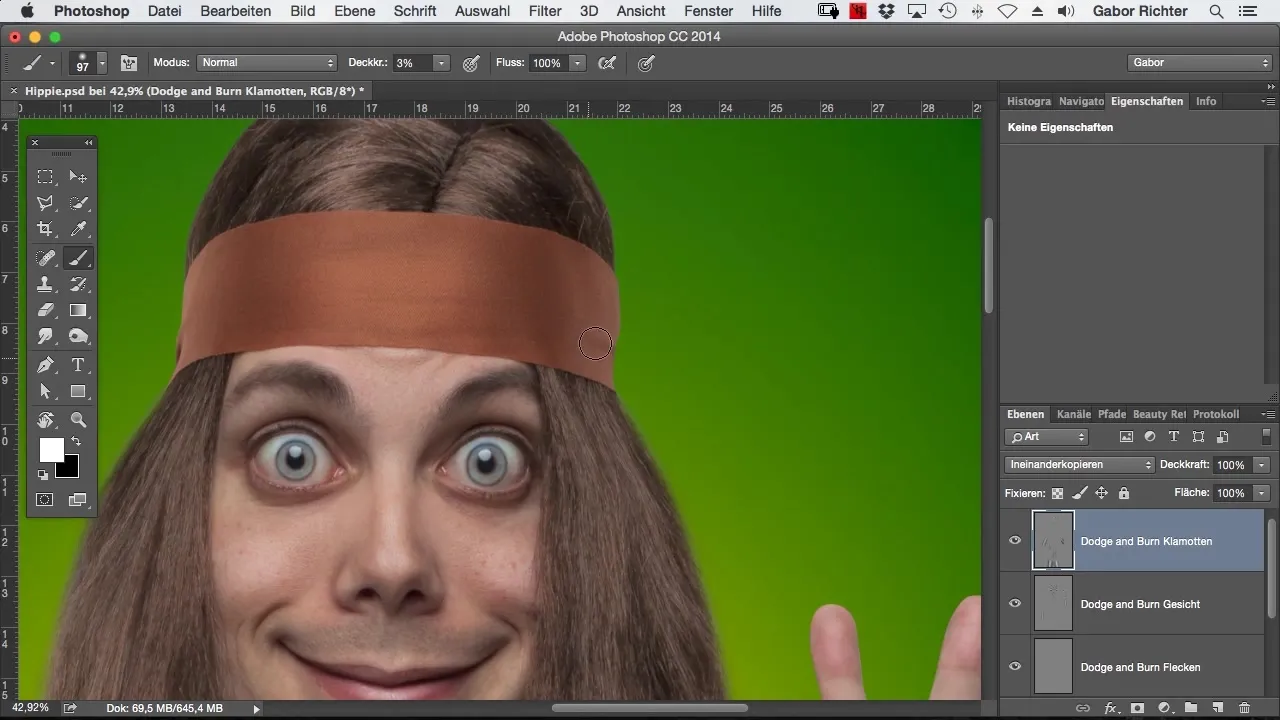The image size is (1280, 720).
Task: Open the brush settings panel icon
Action: (129, 63)
